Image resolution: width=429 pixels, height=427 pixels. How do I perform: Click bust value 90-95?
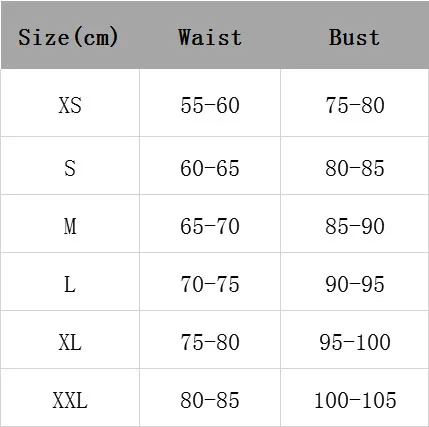[x=355, y=284]
